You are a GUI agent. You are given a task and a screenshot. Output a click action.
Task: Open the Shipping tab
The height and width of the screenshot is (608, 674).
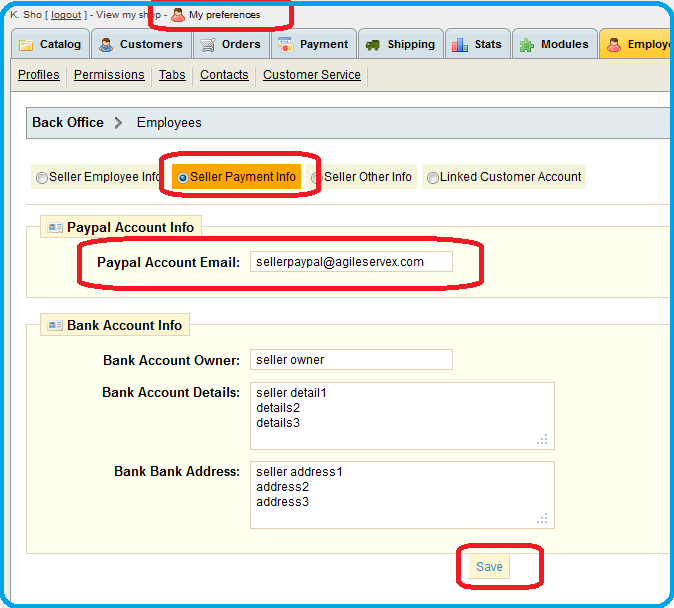(x=401, y=44)
